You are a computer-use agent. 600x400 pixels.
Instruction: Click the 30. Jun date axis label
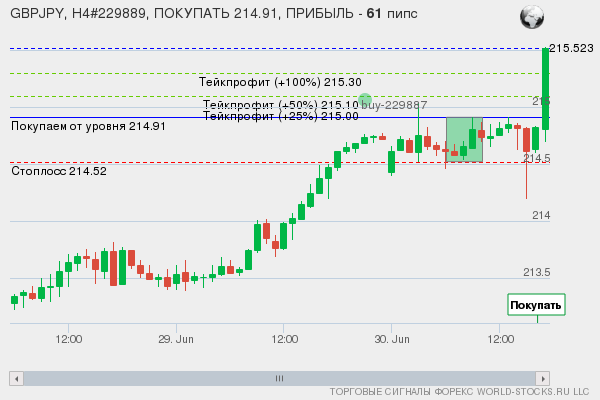(392, 339)
